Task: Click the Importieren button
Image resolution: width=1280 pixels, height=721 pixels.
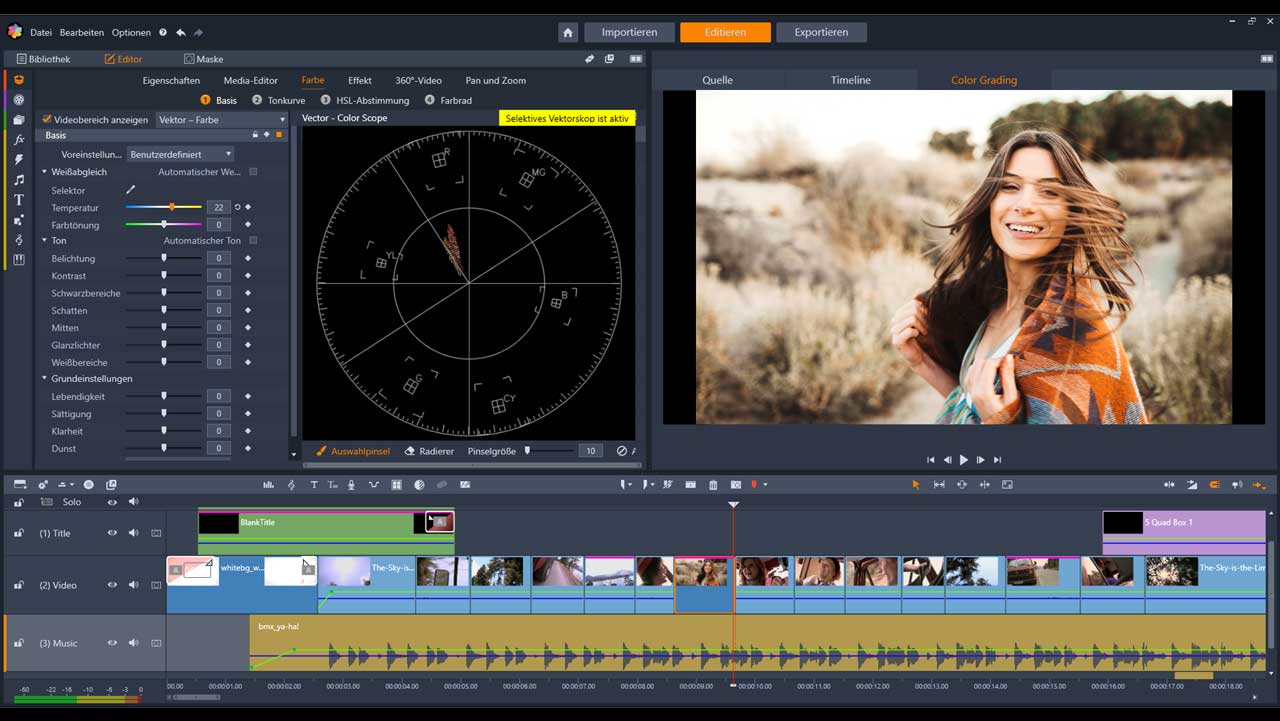Action: pyautogui.click(x=629, y=32)
